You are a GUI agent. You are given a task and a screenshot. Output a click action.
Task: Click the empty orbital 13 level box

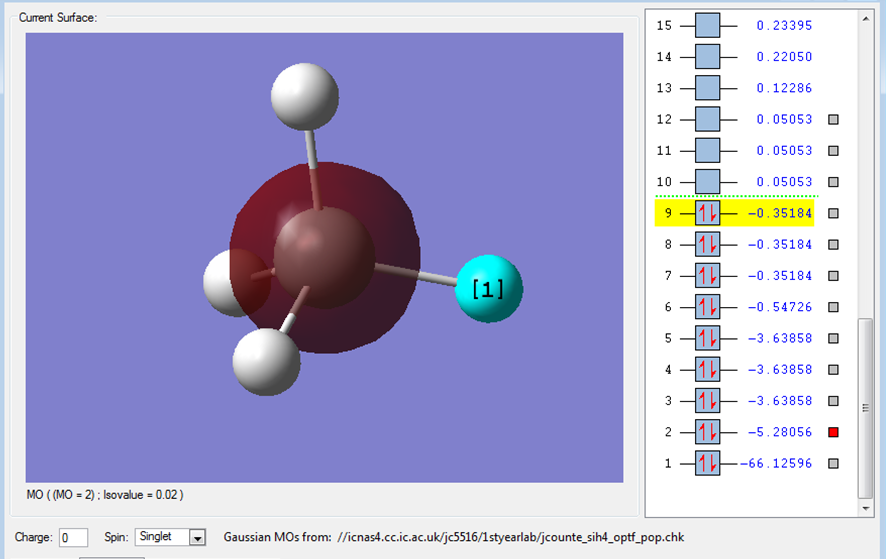pyautogui.click(x=707, y=88)
